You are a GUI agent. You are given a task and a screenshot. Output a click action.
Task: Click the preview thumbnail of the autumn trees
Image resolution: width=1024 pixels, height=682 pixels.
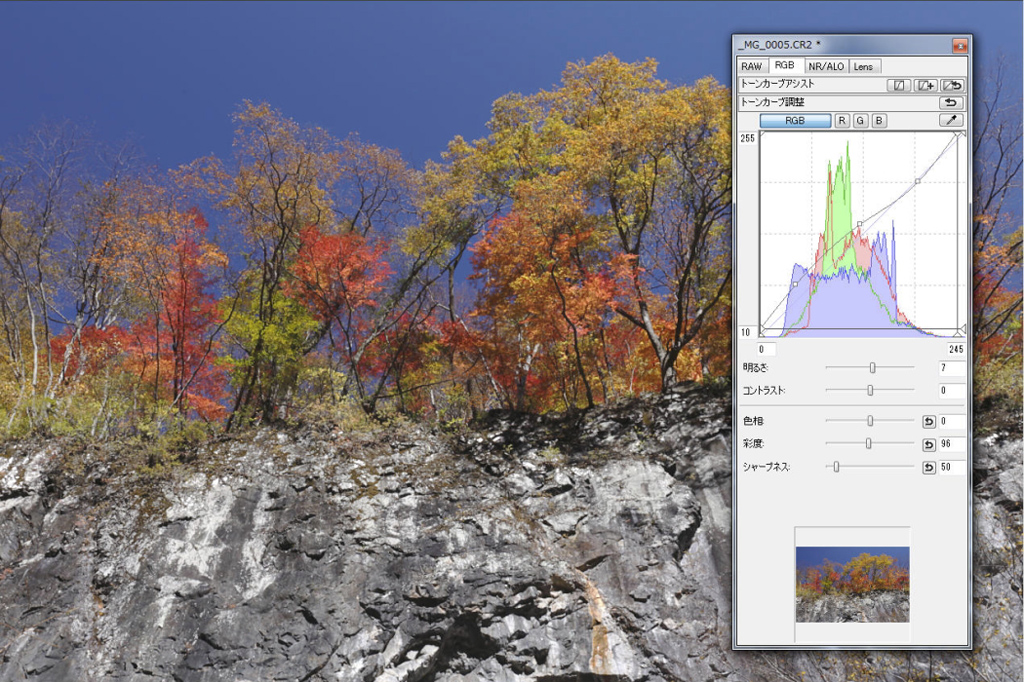[x=852, y=584]
